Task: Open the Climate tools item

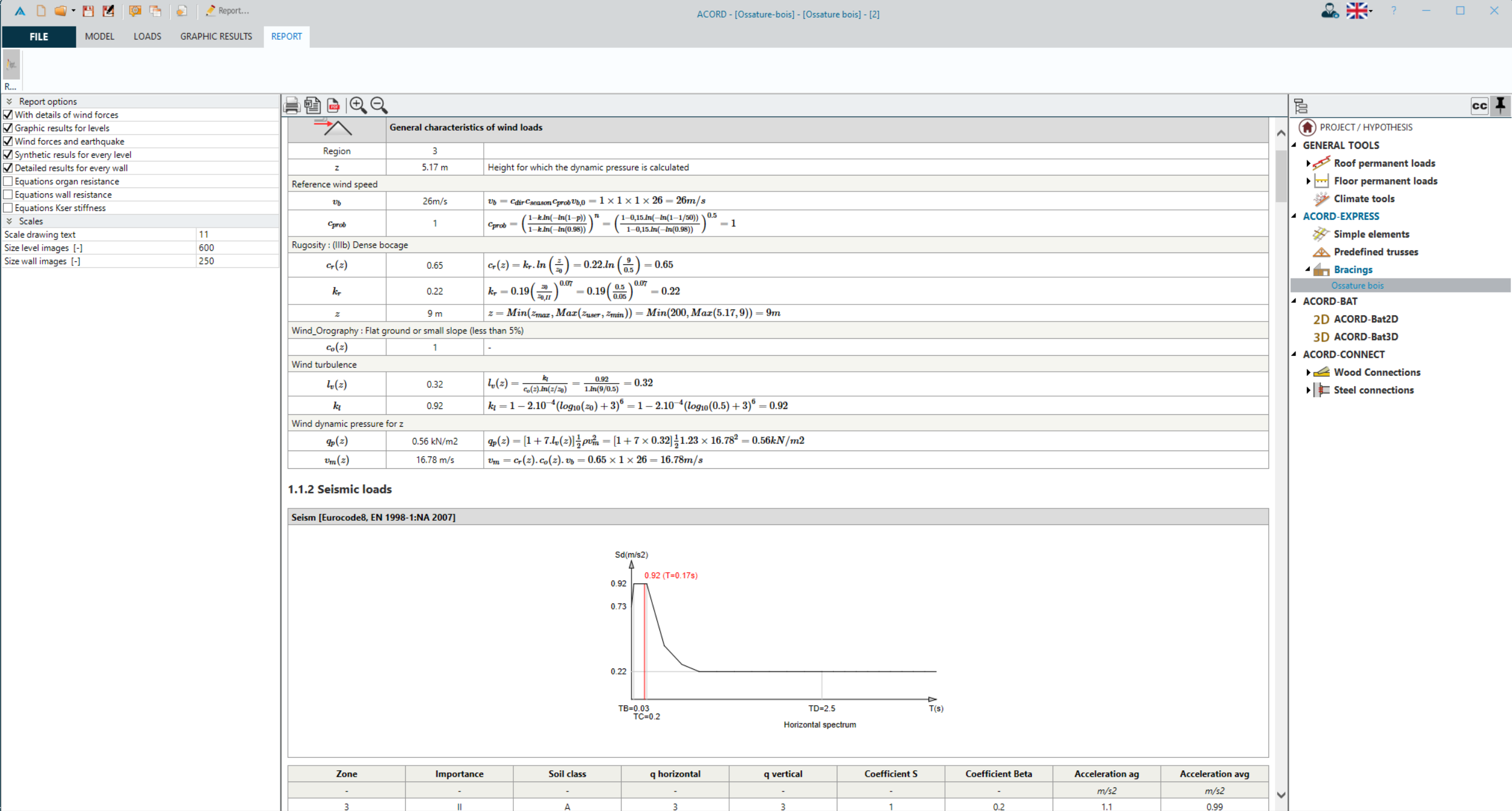Action: [1364, 199]
